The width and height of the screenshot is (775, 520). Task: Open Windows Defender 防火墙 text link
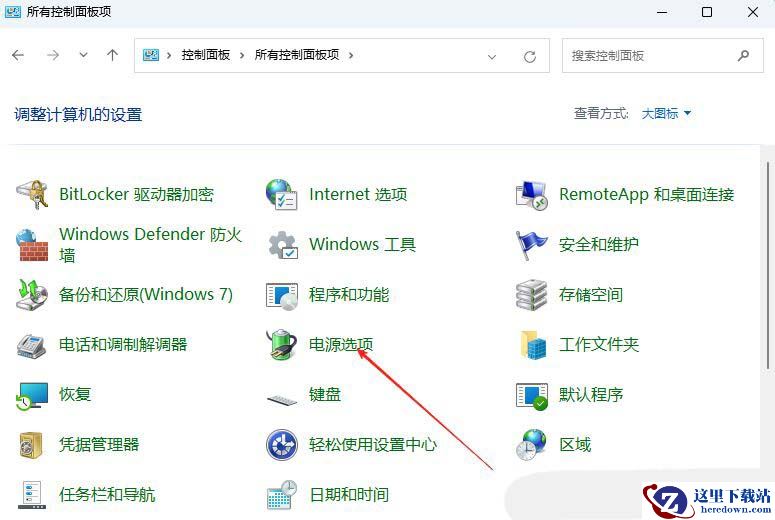point(150,245)
